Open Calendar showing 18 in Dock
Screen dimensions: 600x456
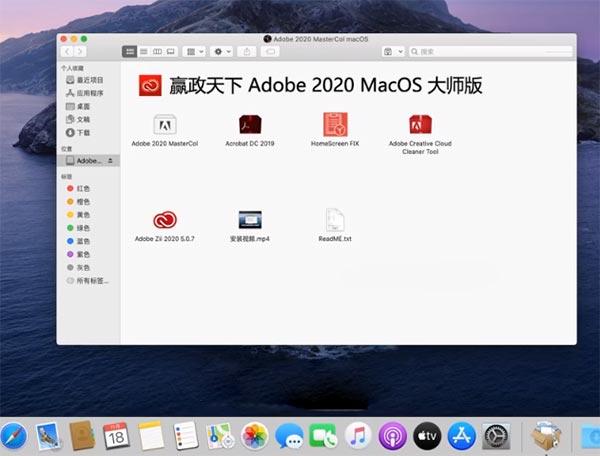point(116,436)
